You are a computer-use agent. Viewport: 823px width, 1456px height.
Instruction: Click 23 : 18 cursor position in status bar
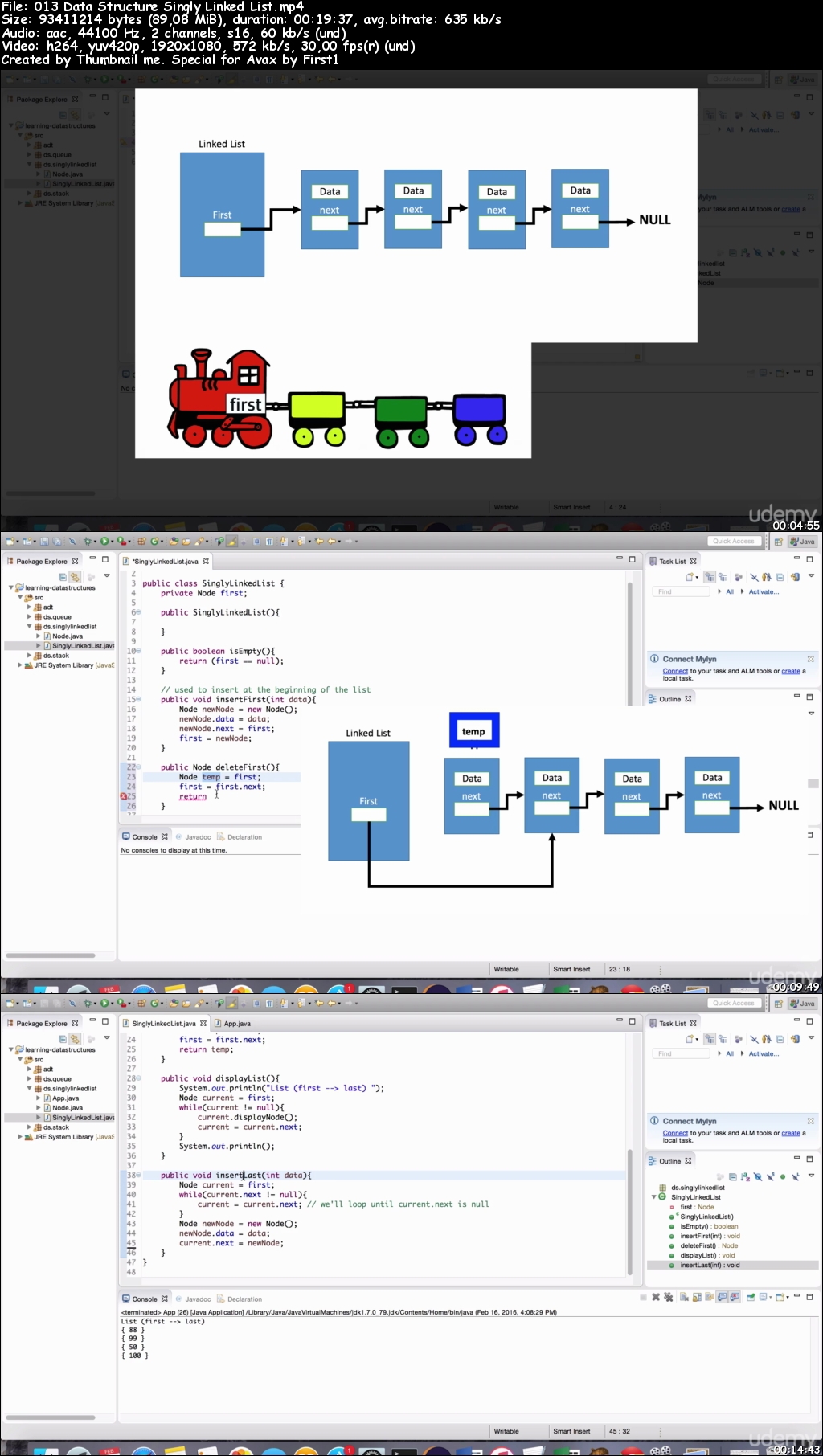620,969
